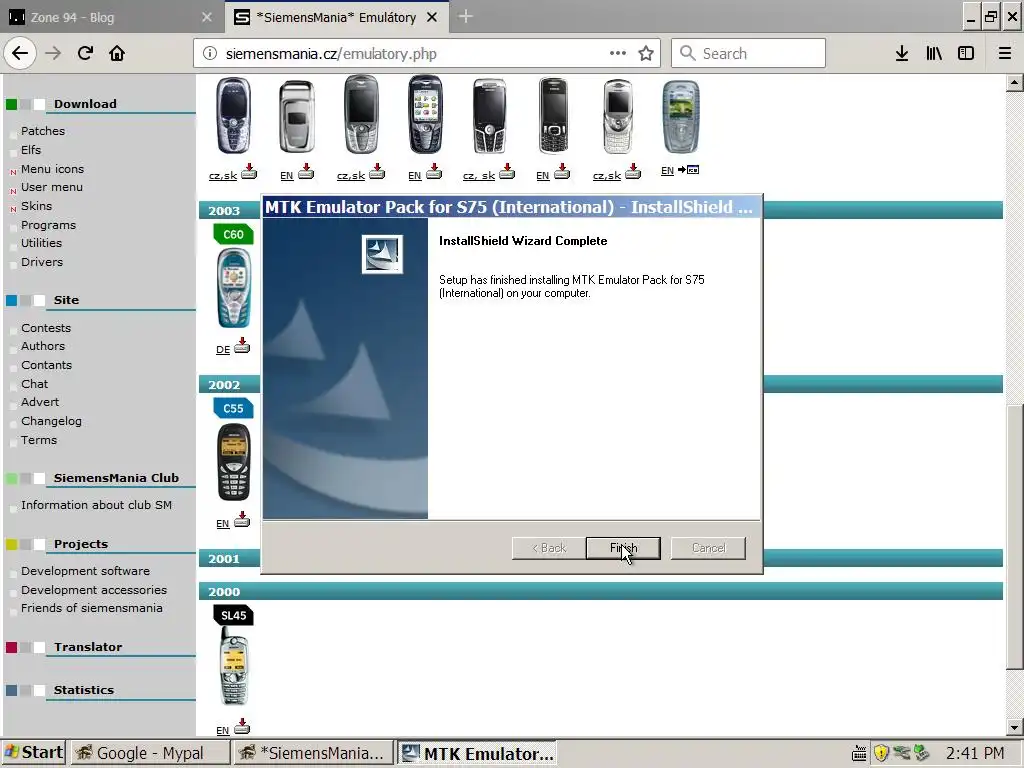Open the Development accessories link
Viewport: 1024px width, 768px height.
coord(93,589)
